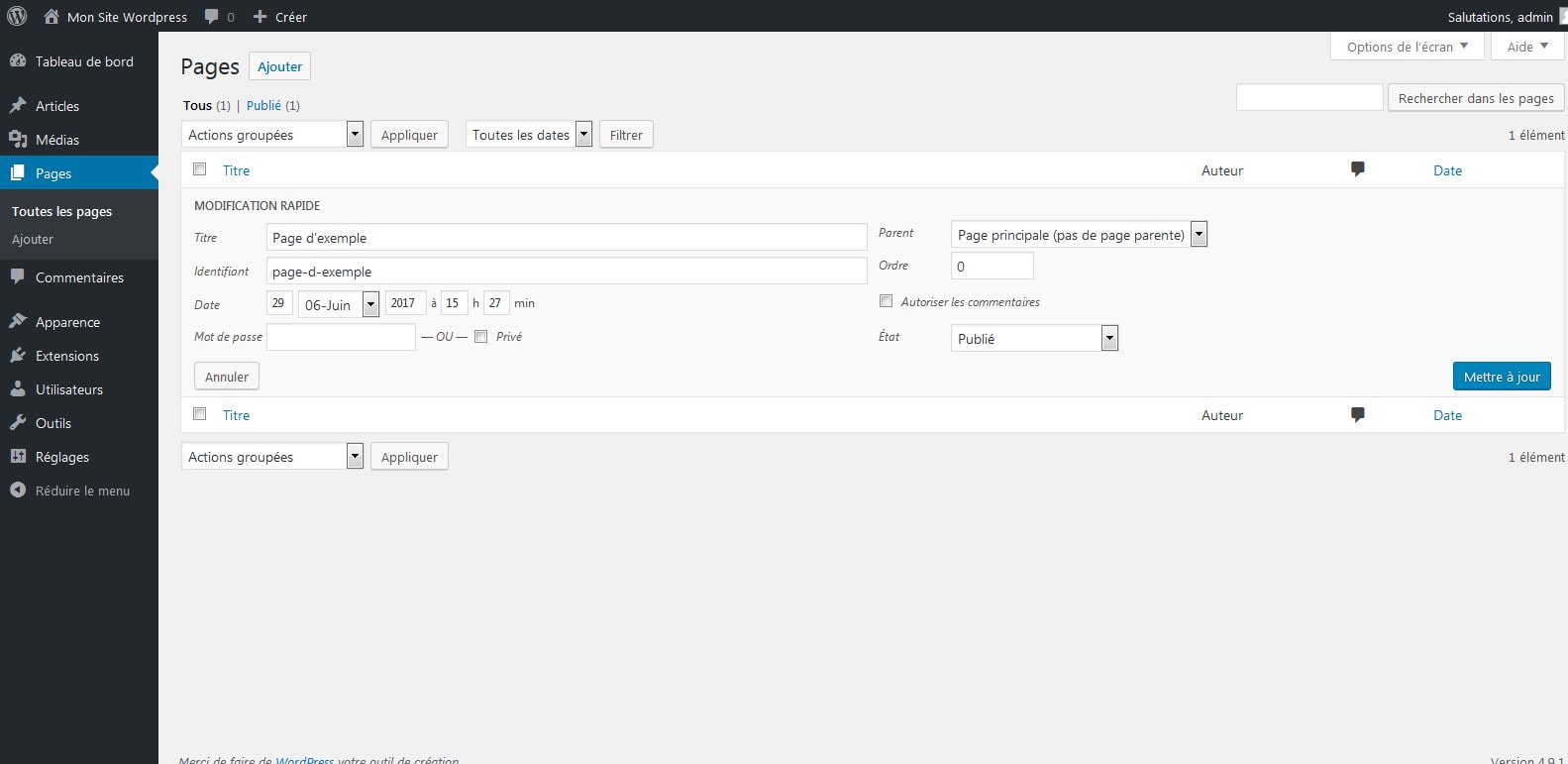This screenshot has width=1568, height=764.
Task: Click the hour field showing 15
Action: (x=455, y=303)
